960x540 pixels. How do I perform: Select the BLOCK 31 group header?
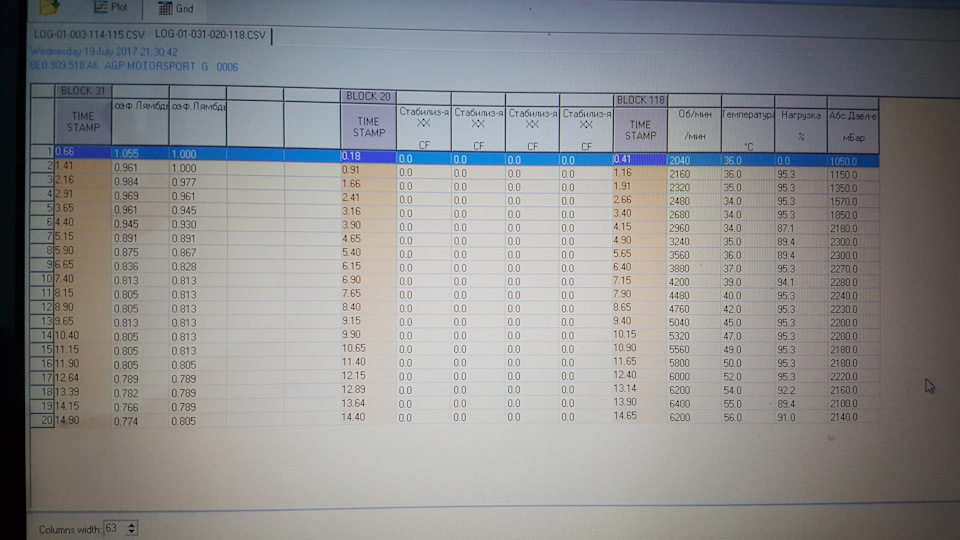(83, 91)
